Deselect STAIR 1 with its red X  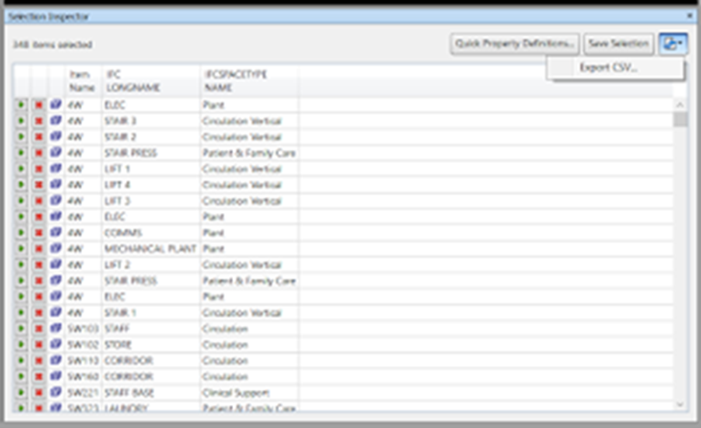tap(39, 313)
